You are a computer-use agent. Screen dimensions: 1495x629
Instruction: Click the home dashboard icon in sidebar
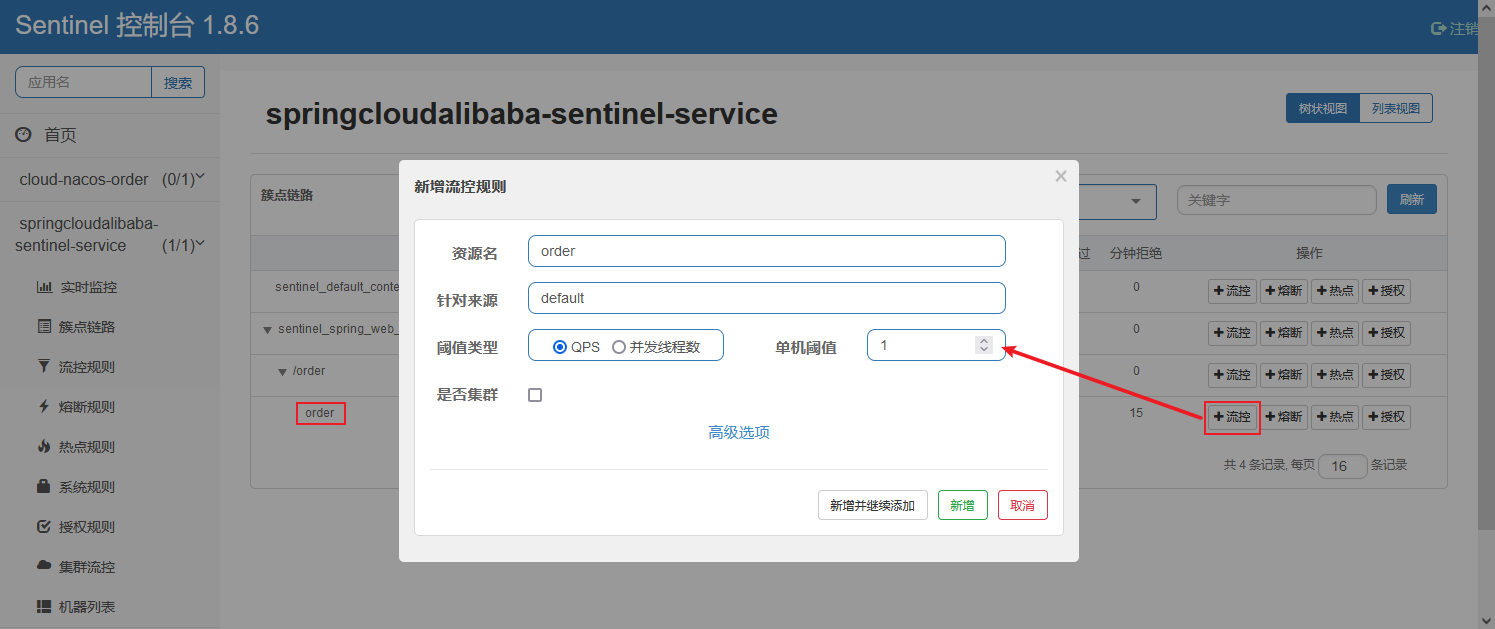point(23,135)
